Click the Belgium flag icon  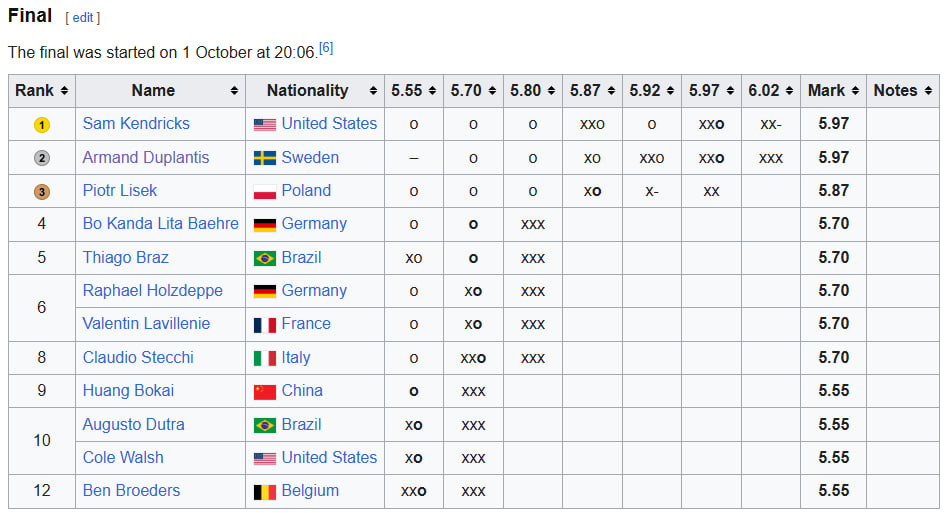point(265,491)
